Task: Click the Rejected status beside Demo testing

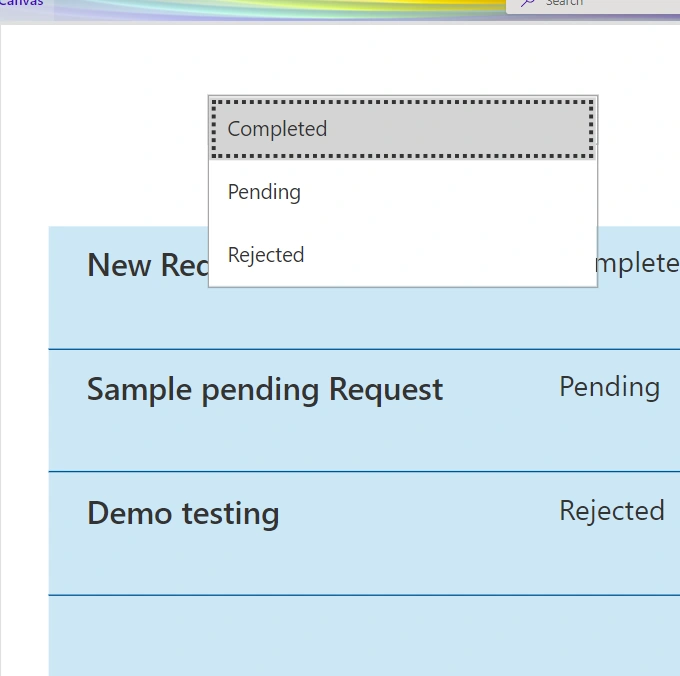Action: 611,510
